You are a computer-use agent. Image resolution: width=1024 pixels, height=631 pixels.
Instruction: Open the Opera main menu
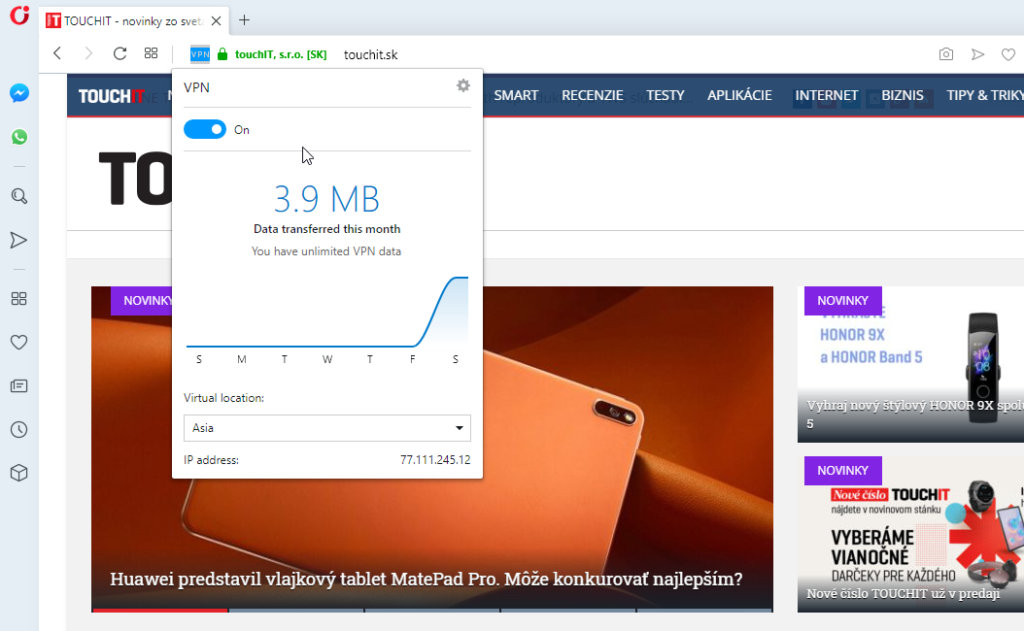pos(19,18)
